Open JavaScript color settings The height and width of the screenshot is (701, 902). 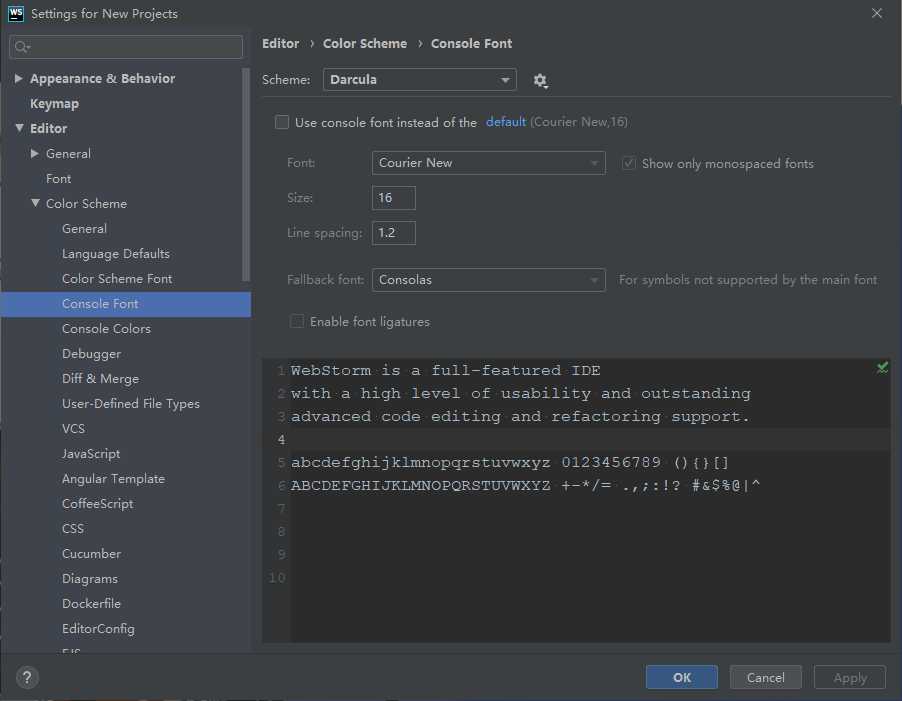click(x=91, y=454)
